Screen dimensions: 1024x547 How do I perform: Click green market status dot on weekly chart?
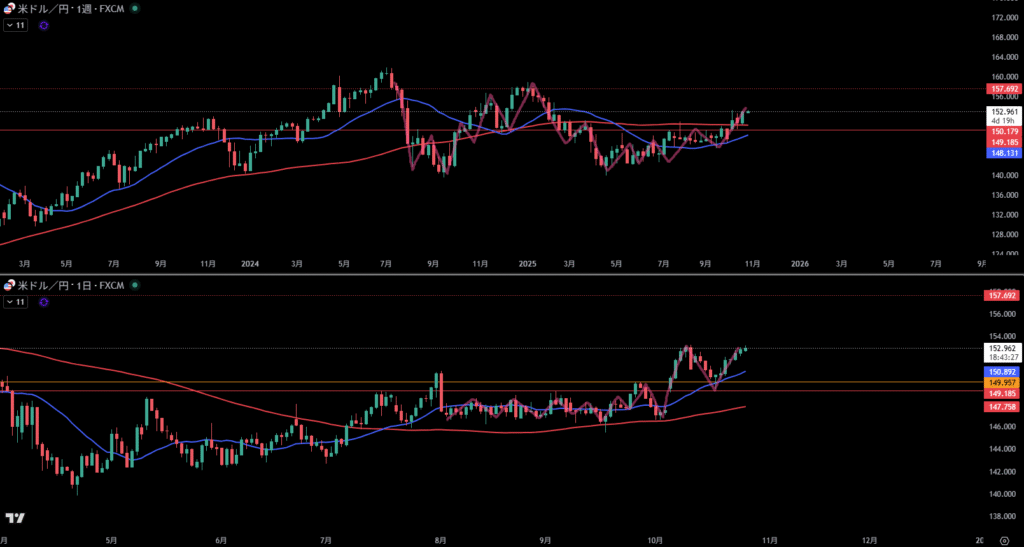136,8
